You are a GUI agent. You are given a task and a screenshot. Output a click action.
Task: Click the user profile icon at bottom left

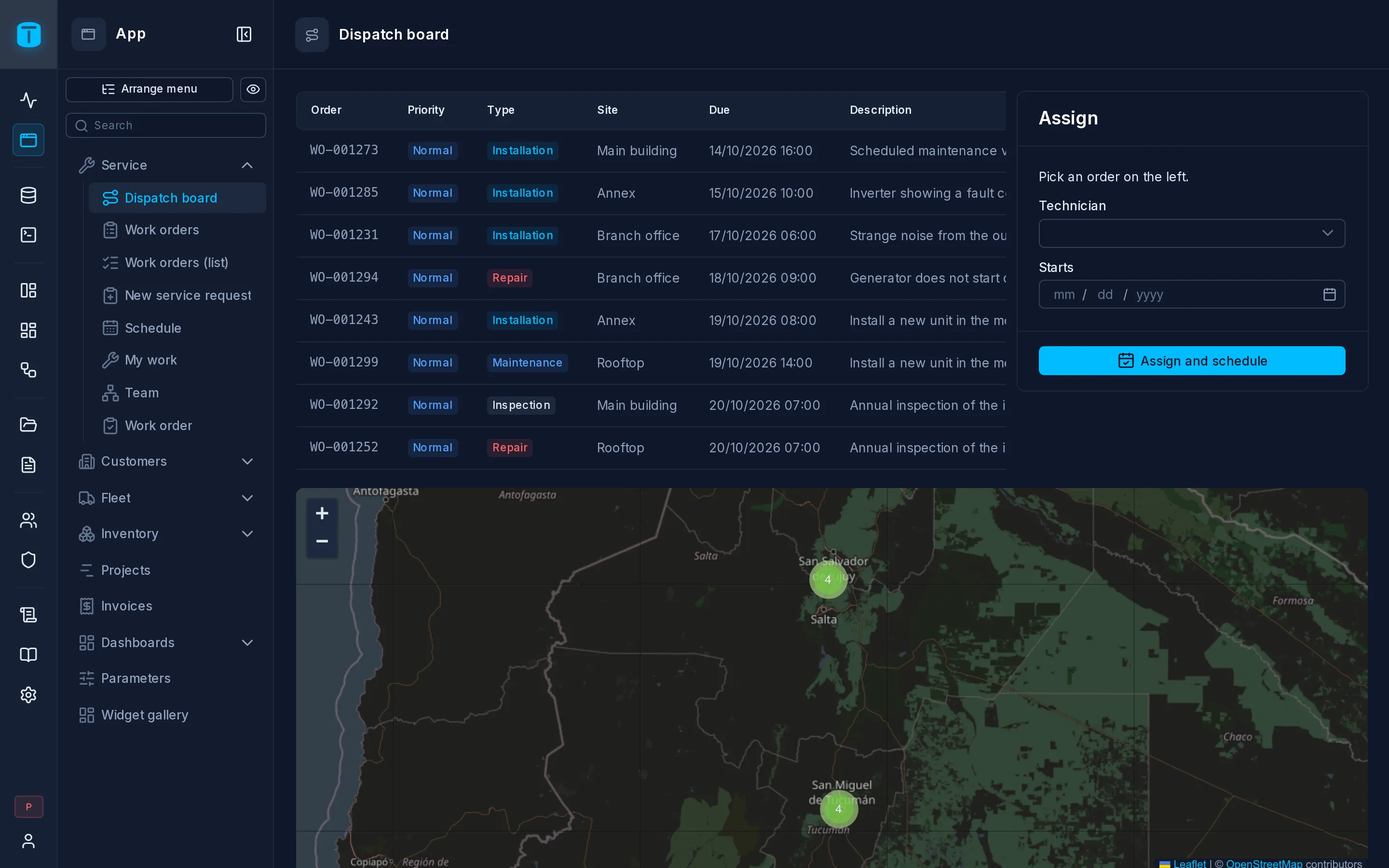point(28,841)
